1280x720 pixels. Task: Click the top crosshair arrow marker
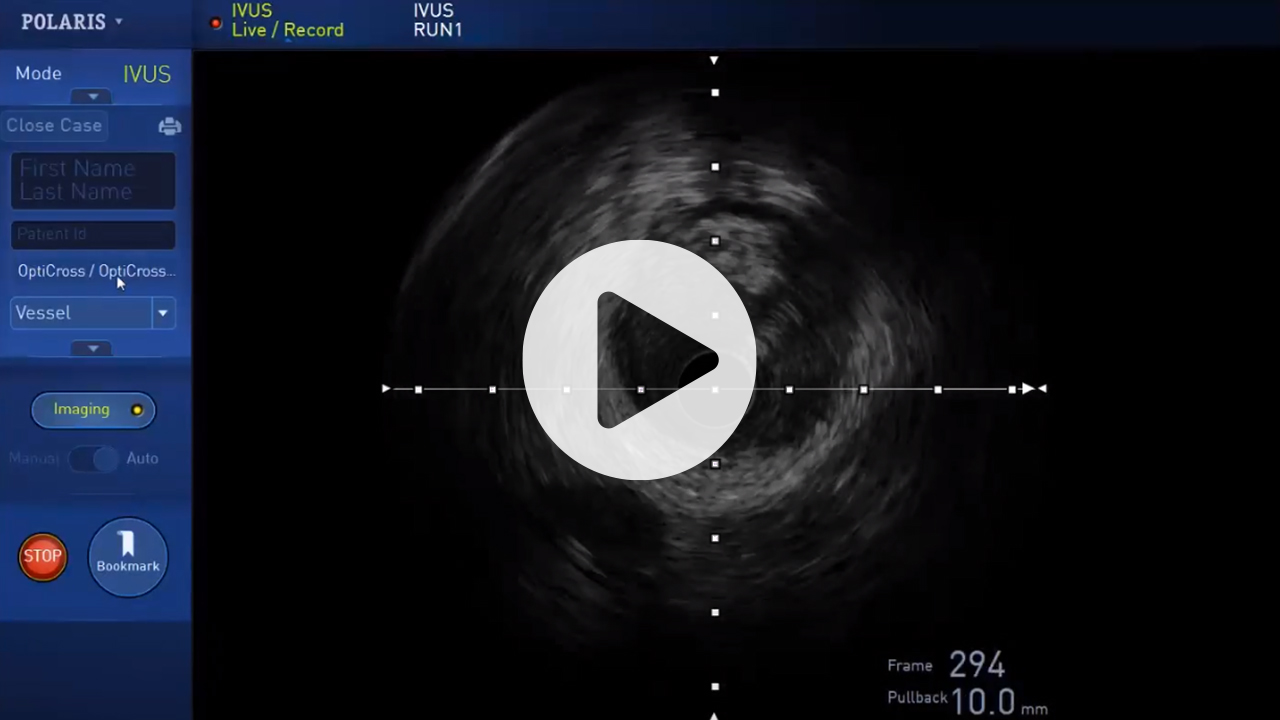click(x=714, y=61)
